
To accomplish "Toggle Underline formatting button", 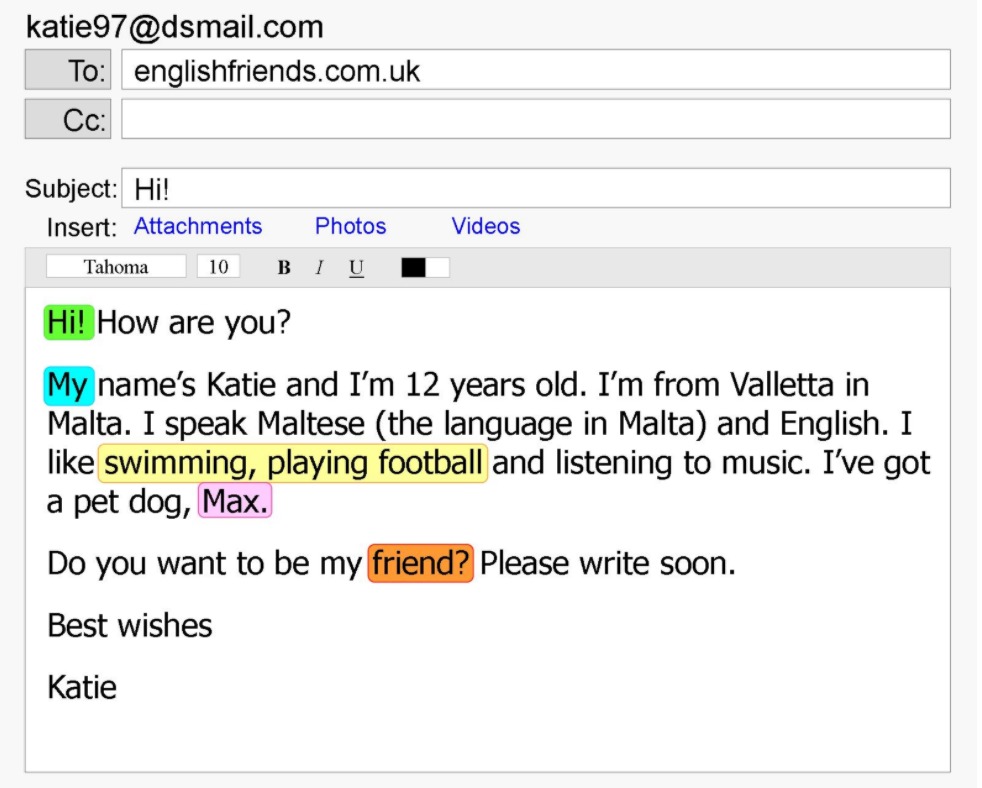I will [356, 268].
